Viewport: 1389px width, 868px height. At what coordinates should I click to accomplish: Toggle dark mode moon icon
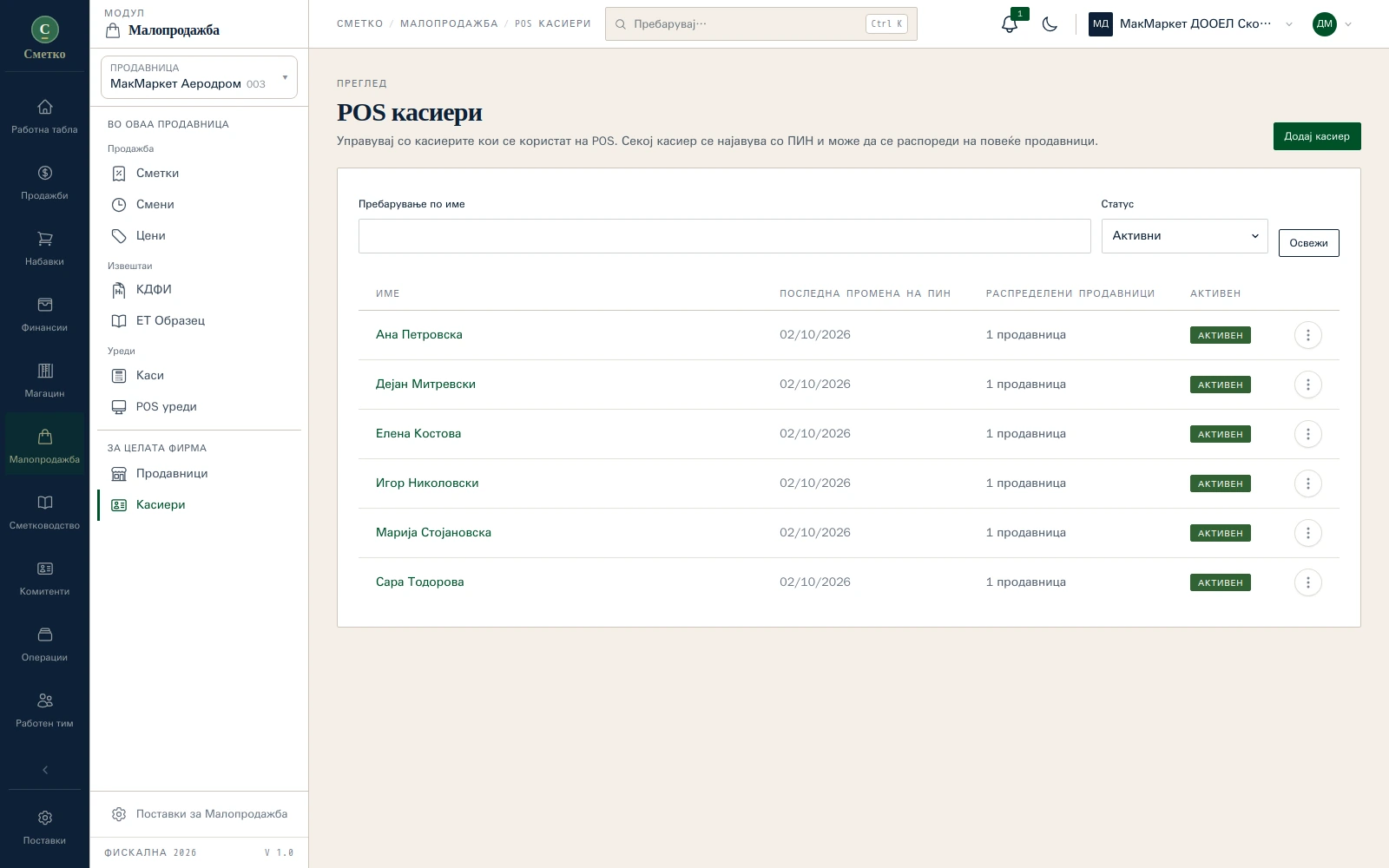[x=1050, y=24]
